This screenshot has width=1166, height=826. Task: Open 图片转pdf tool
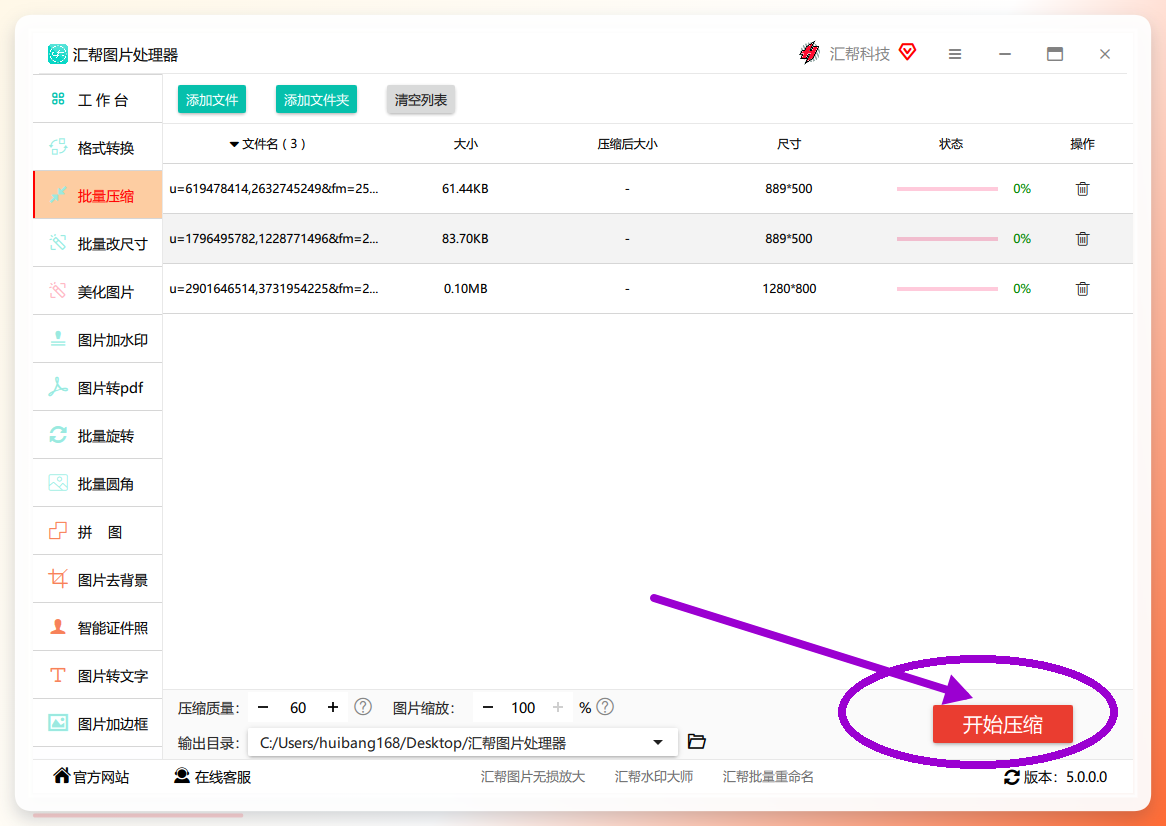point(97,387)
